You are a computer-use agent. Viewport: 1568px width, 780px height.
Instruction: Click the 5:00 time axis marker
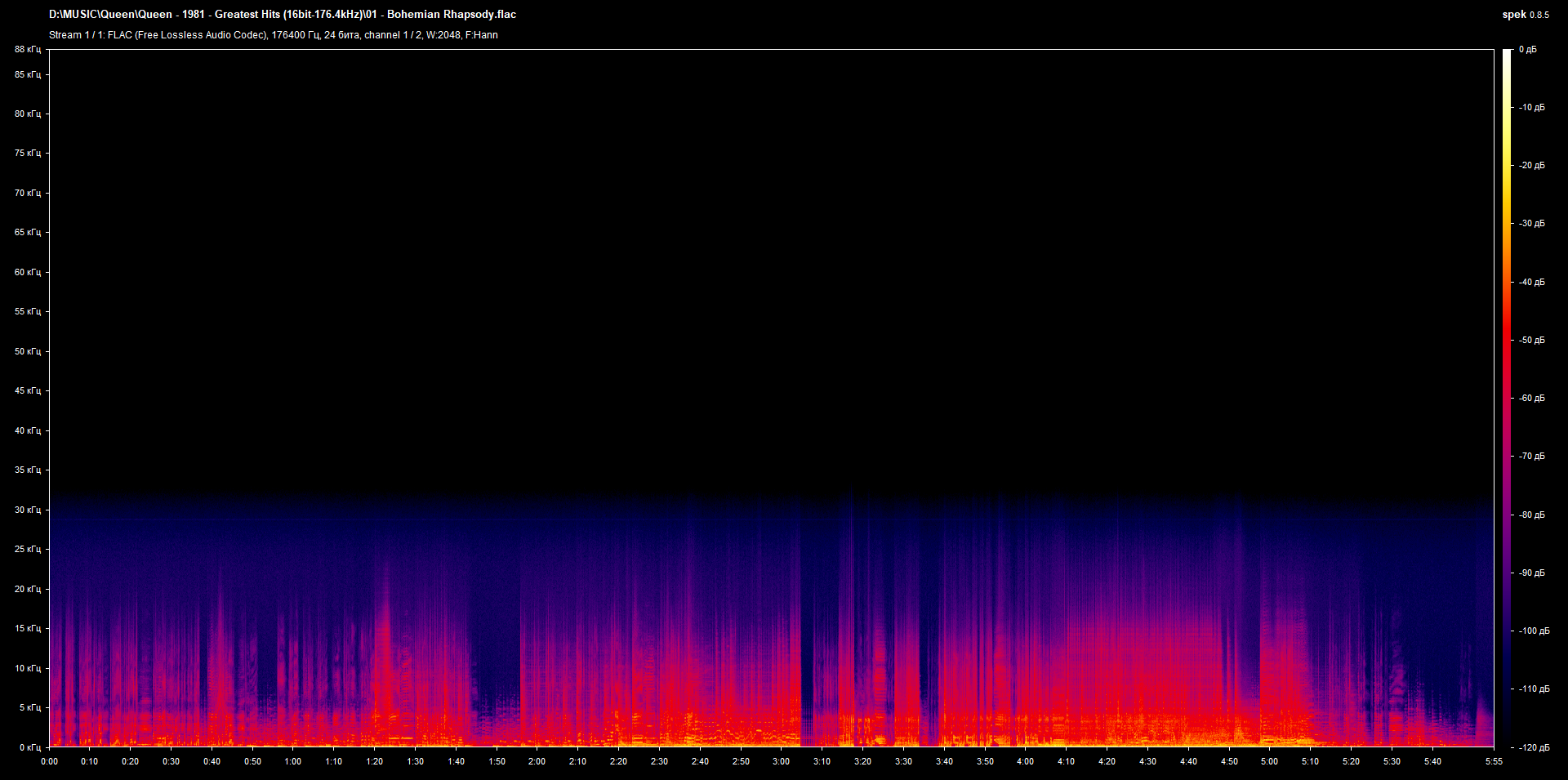[1270, 762]
